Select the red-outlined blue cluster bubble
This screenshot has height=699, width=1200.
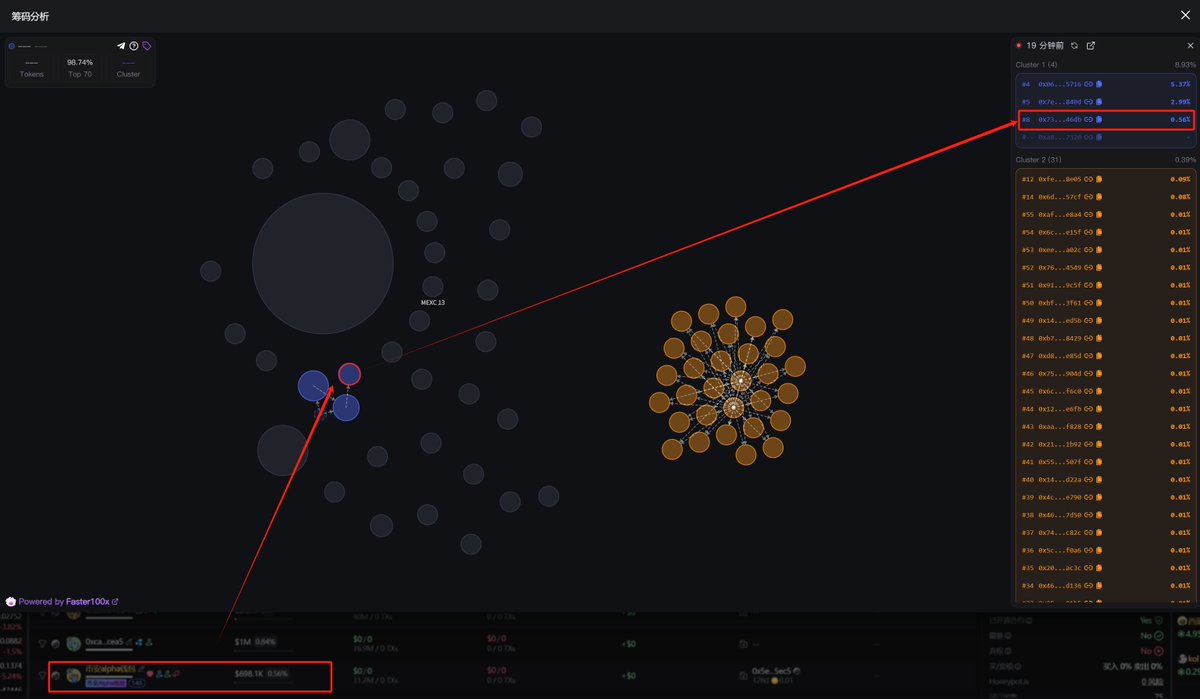tap(349, 374)
